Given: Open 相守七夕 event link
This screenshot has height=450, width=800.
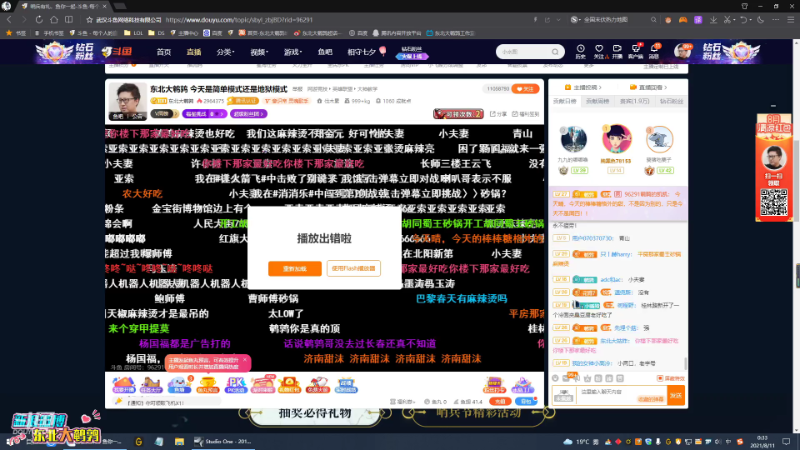Looking at the screenshot, I should [x=362, y=52].
